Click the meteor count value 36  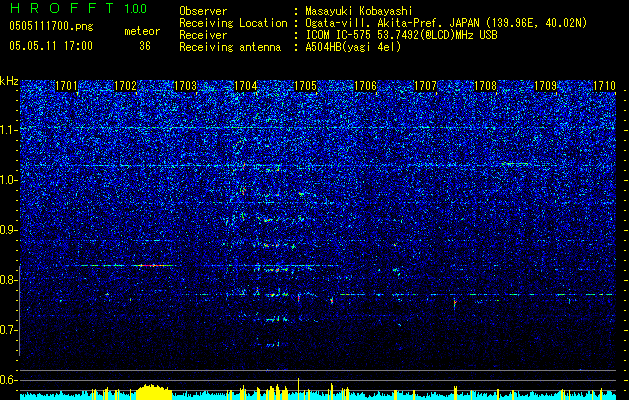point(145,46)
